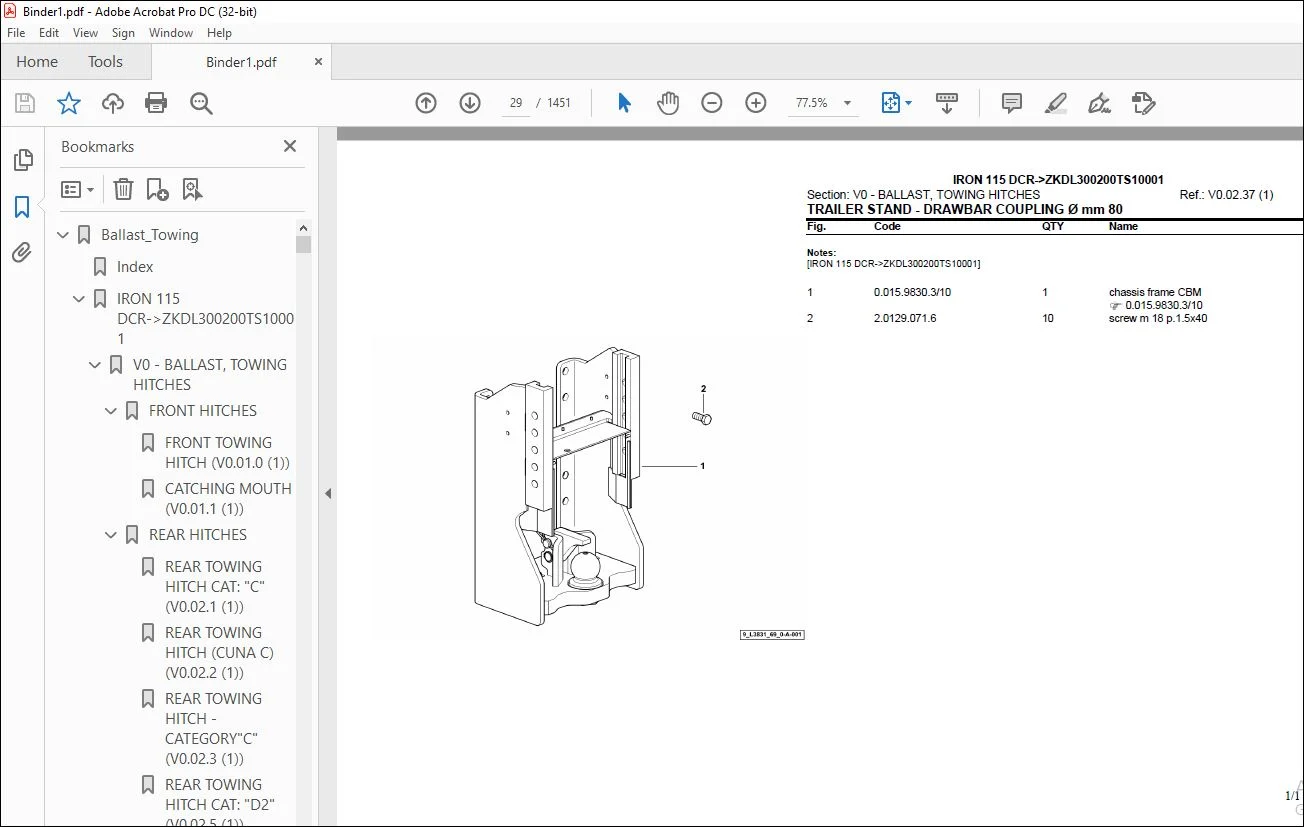Open the File menu
Screen dimensions: 1304x827
(16, 33)
